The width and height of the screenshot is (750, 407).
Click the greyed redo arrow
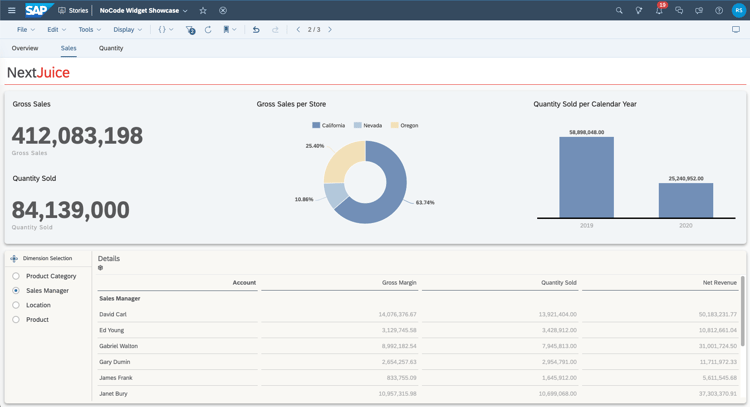tap(275, 29)
